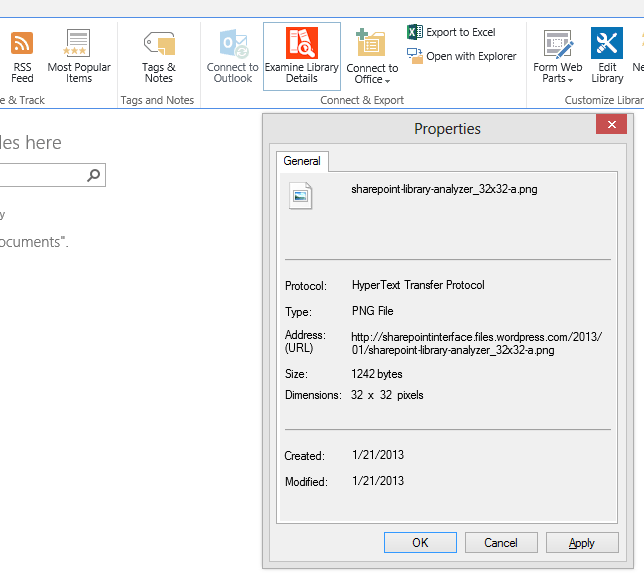Click the PNG file icon in Properties
Image resolution: width=644 pixels, height=578 pixels.
[300, 196]
